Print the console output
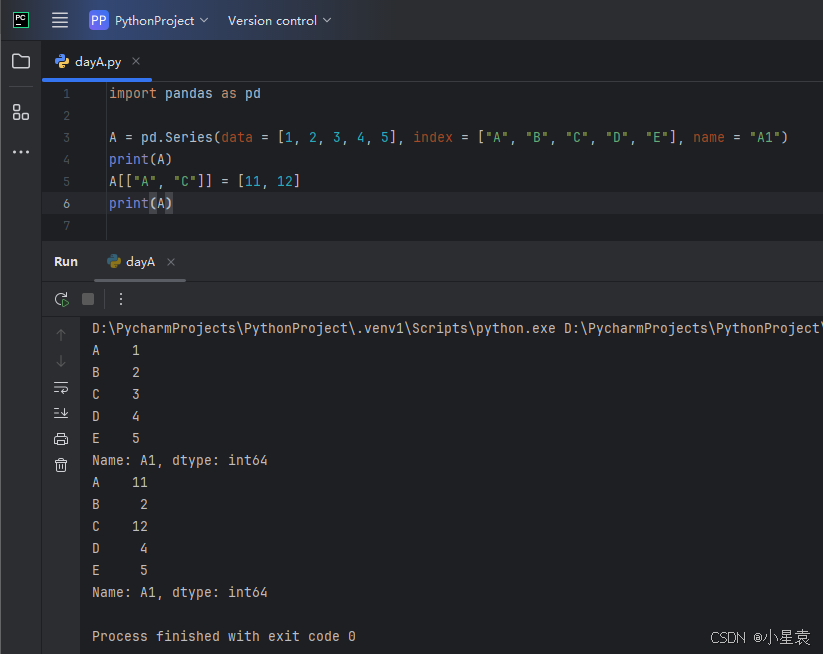 coord(61,439)
